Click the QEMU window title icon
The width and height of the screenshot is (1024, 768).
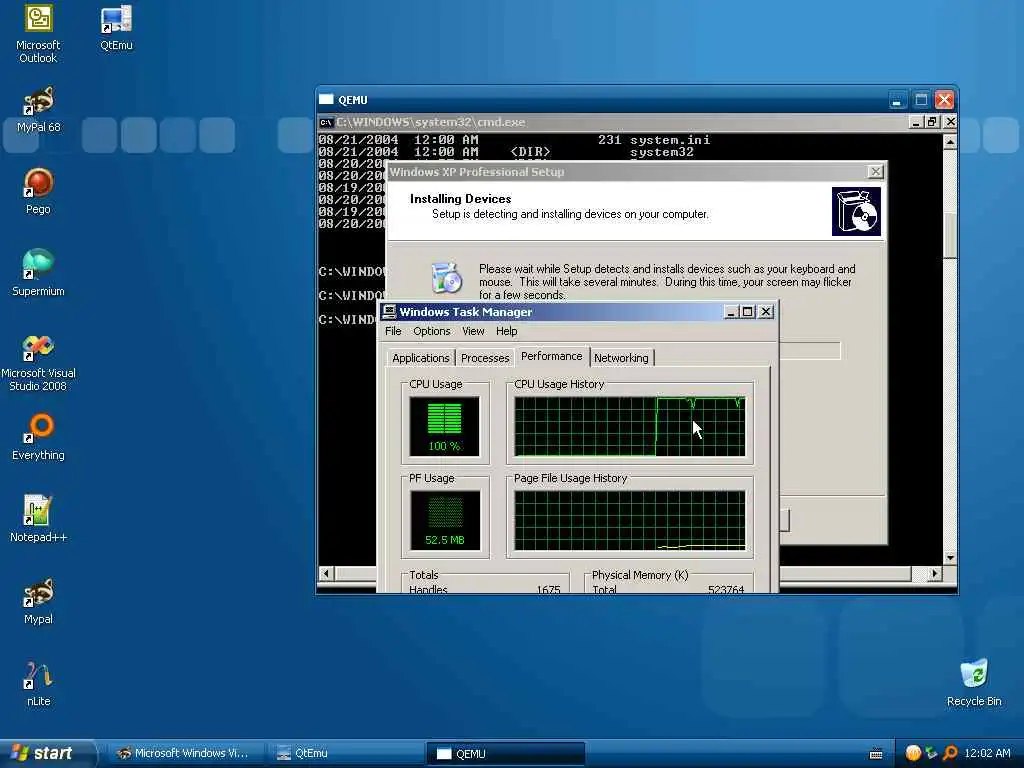(326, 100)
